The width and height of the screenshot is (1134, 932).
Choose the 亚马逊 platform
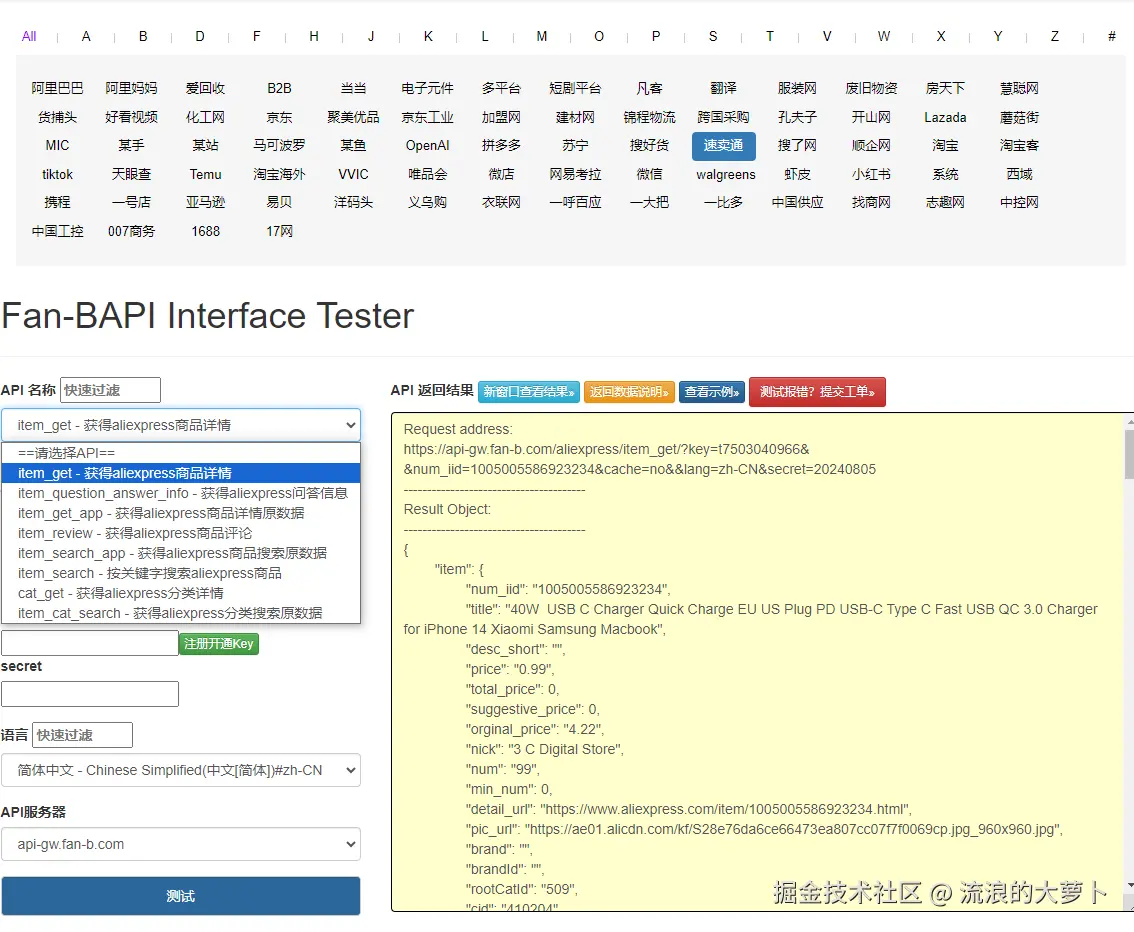(x=205, y=202)
